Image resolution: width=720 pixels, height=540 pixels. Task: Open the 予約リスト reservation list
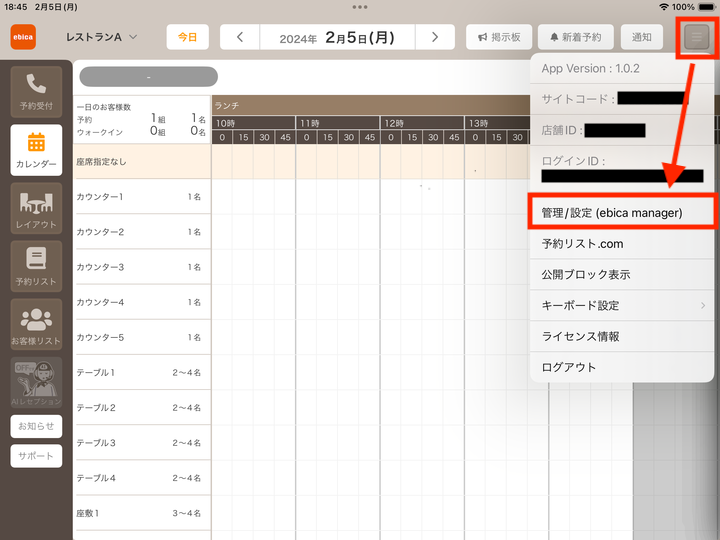pos(36,266)
